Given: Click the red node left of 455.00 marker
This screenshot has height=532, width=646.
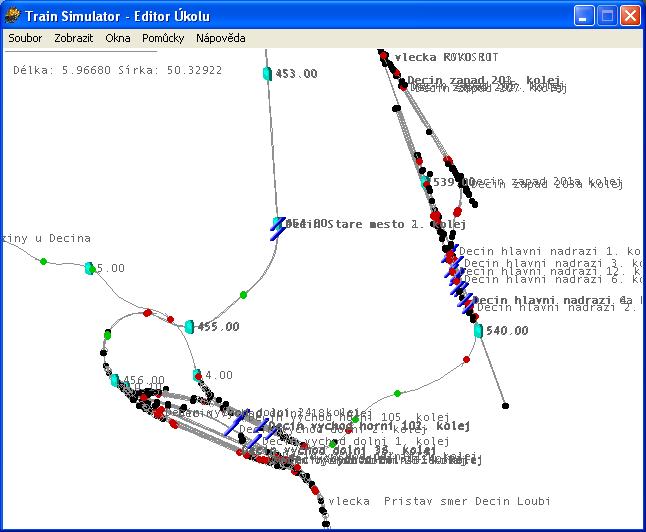Looking at the screenshot, I should pos(170,319).
